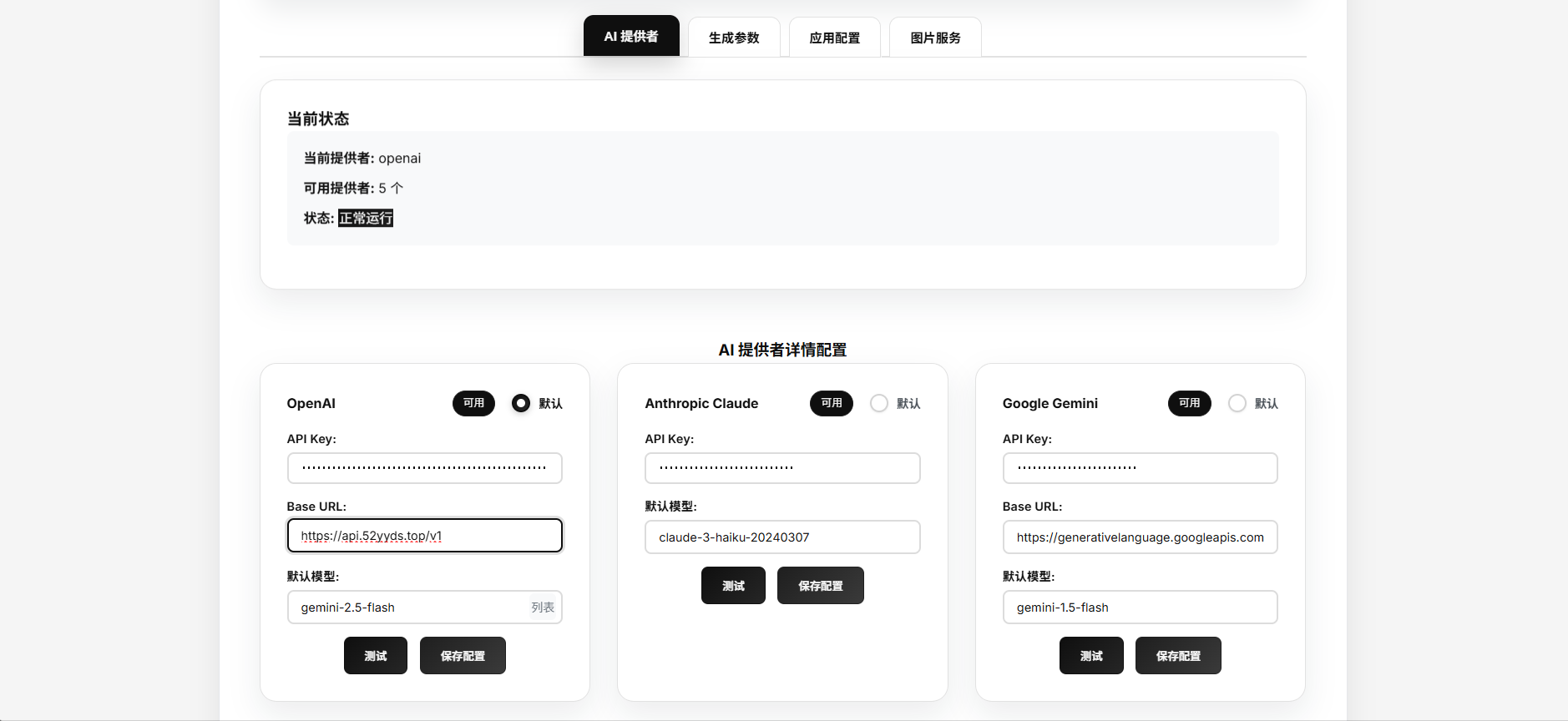Test the Anthropic Claude connection
The width and height of the screenshot is (1568, 721).
pos(733,586)
